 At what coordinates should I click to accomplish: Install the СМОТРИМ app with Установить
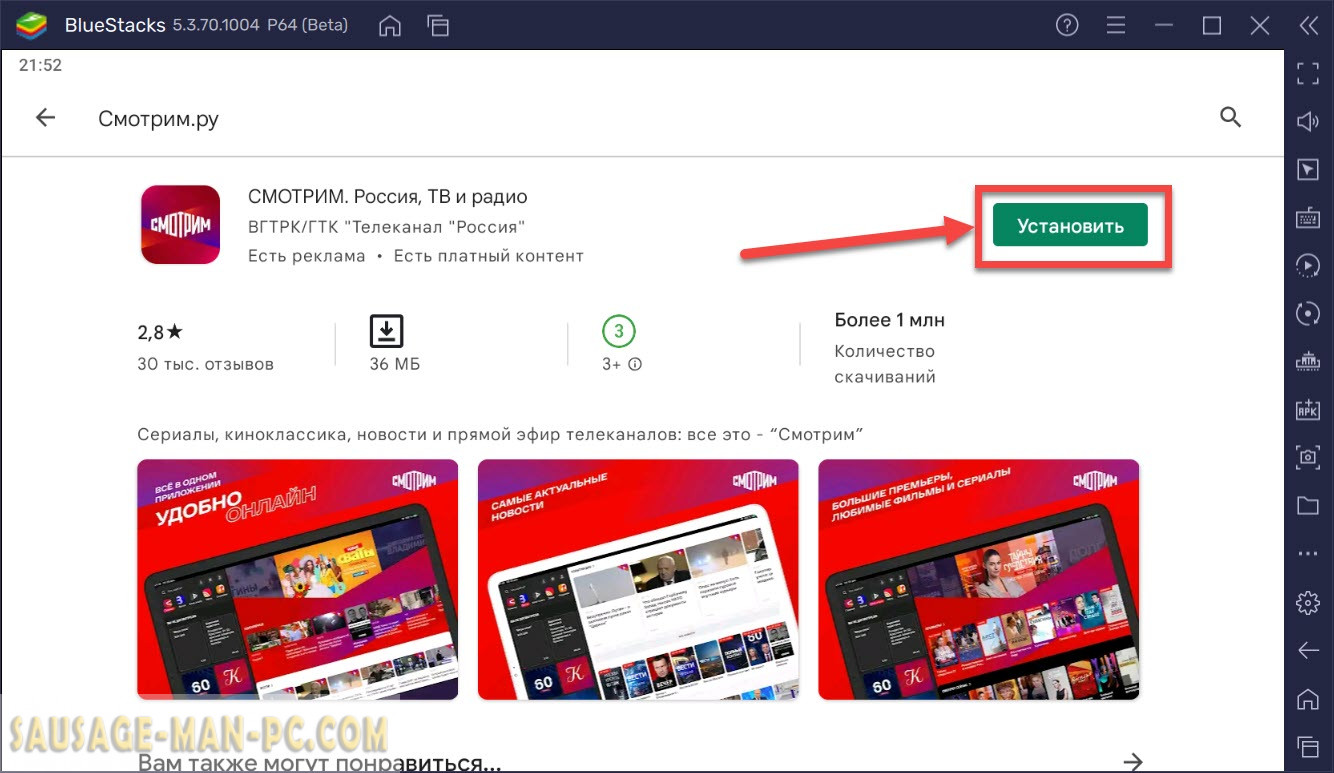pyautogui.click(x=1070, y=226)
